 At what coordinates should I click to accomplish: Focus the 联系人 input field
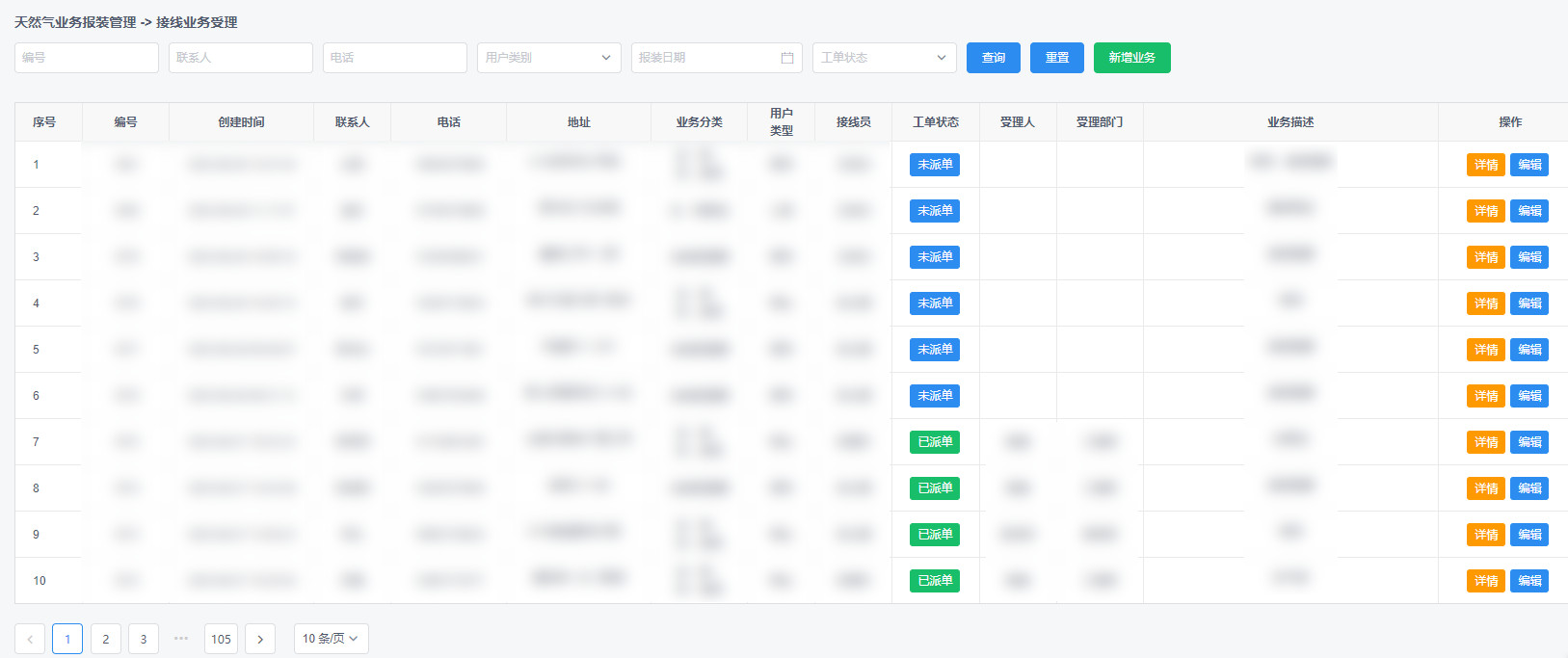click(241, 58)
